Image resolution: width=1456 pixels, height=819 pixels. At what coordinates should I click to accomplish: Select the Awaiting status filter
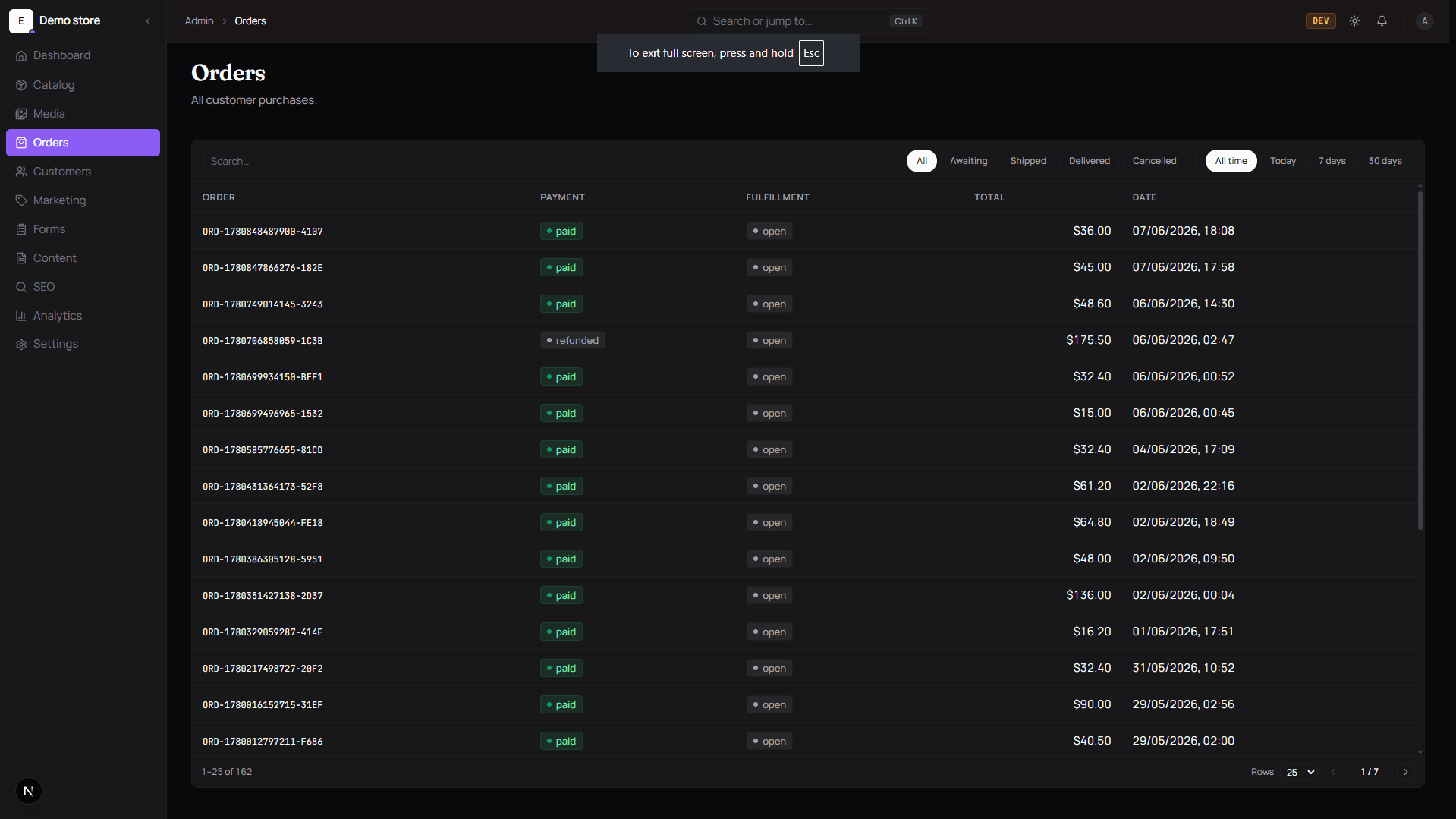(968, 161)
